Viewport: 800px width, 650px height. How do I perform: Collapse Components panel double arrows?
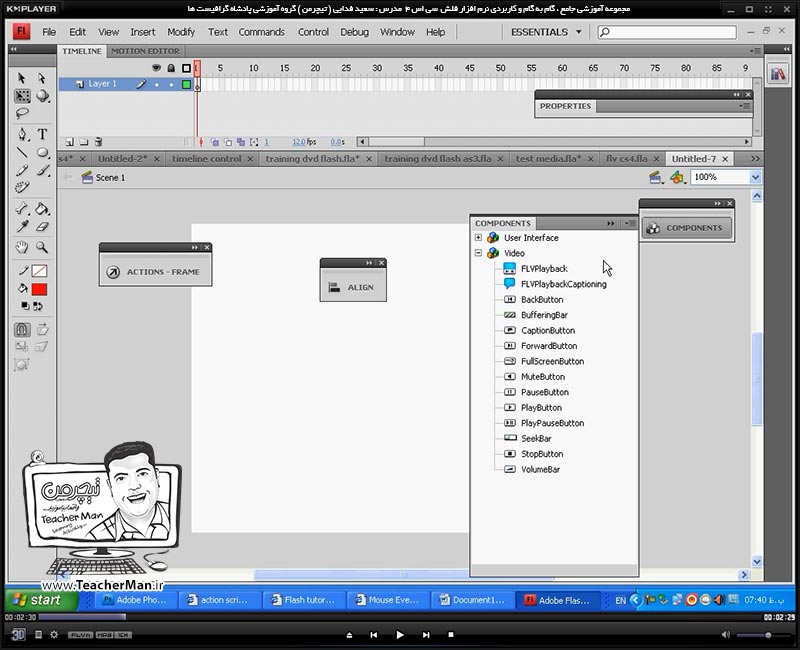tap(611, 223)
